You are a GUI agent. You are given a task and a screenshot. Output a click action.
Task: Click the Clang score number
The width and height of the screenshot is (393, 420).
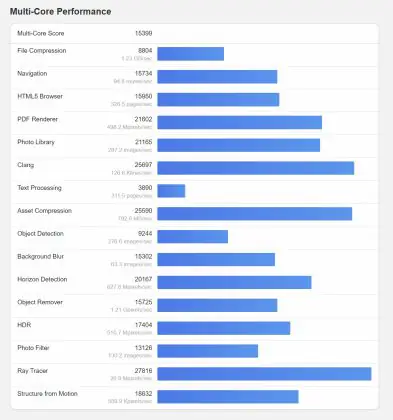click(x=143, y=165)
